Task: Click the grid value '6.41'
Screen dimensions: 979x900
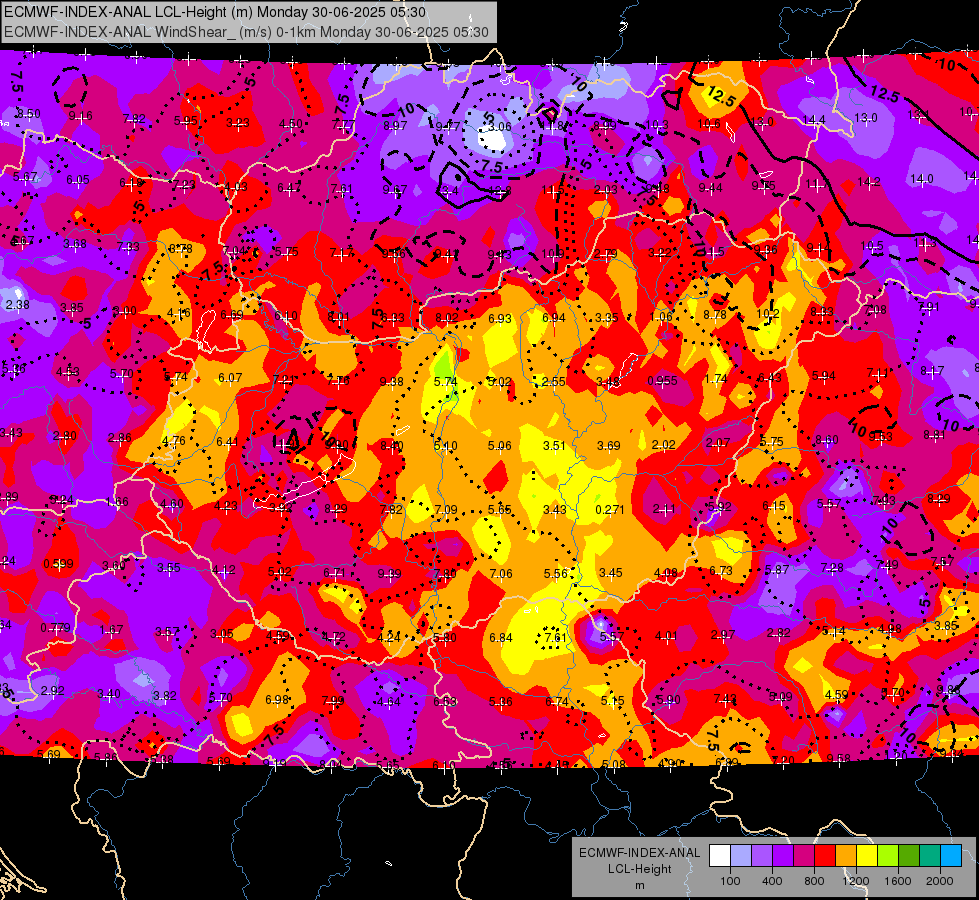Action: (227, 442)
